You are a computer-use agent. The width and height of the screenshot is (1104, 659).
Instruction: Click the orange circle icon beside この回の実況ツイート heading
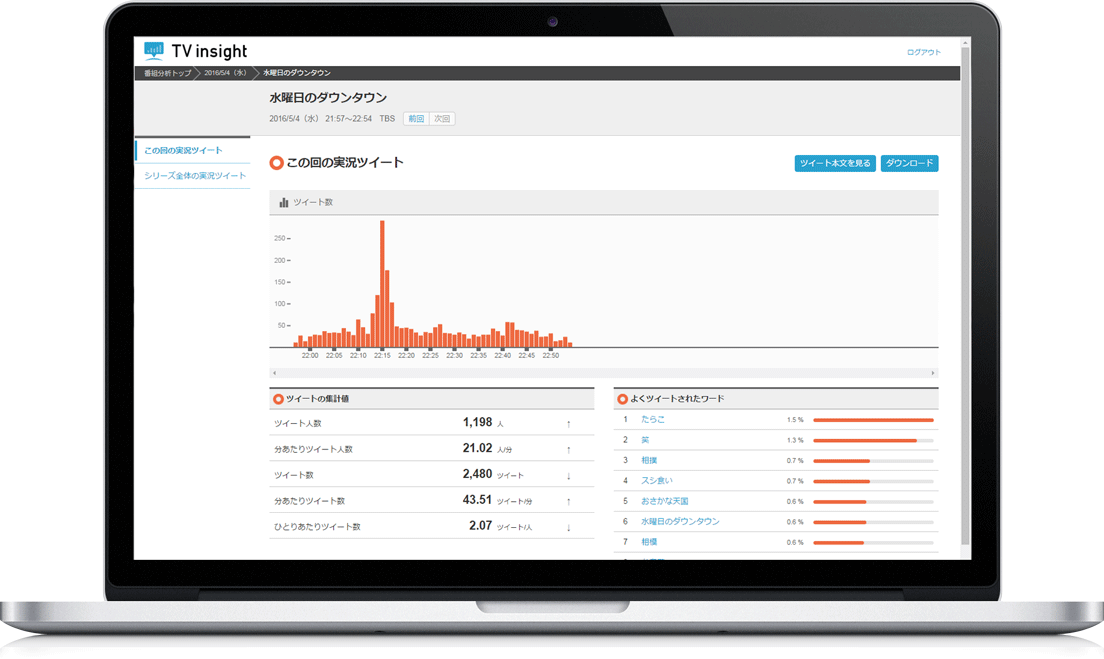pyautogui.click(x=277, y=163)
